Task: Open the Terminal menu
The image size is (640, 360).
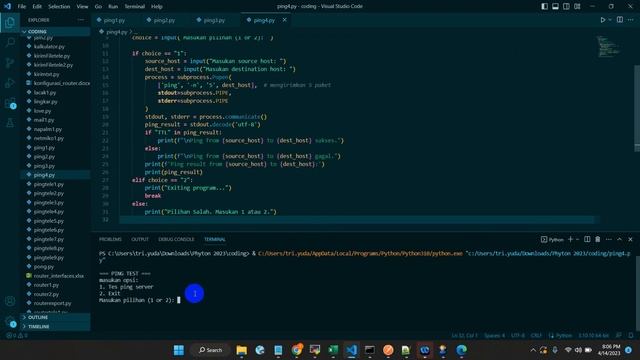Action: 134,6
